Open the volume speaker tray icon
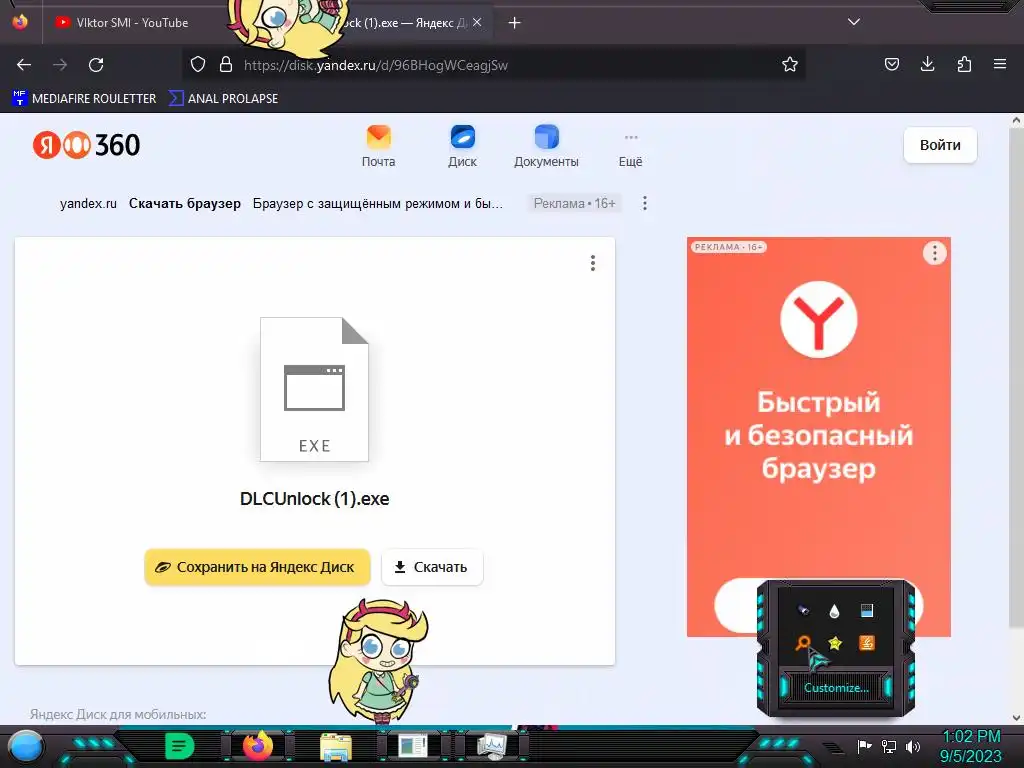This screenshot has height=768, width=1024. point(912,746)
